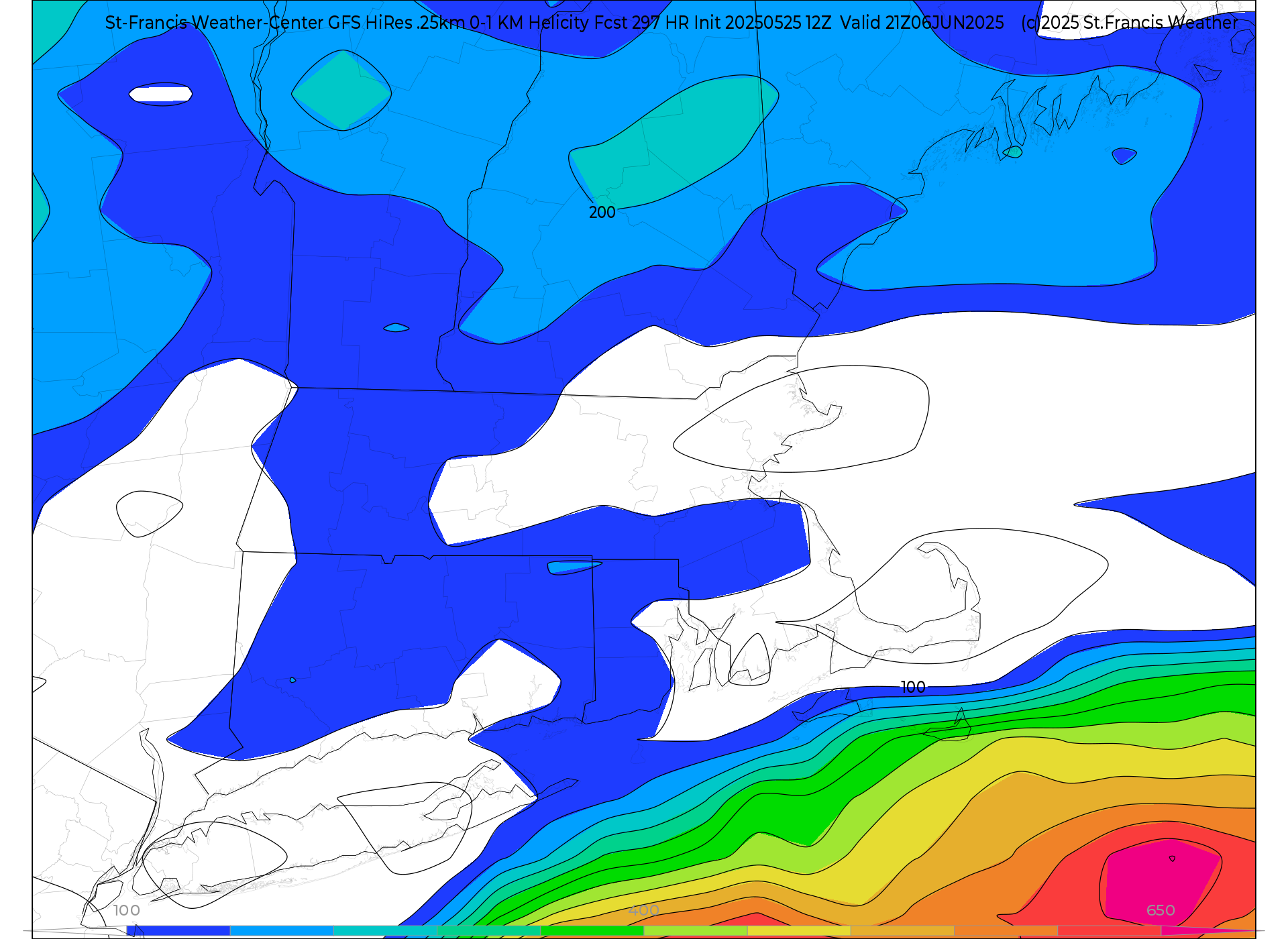The height and width of the screenshot is (939, 1288).
Task: Click the "400" colorbar scale label
Action: (644, 910)
